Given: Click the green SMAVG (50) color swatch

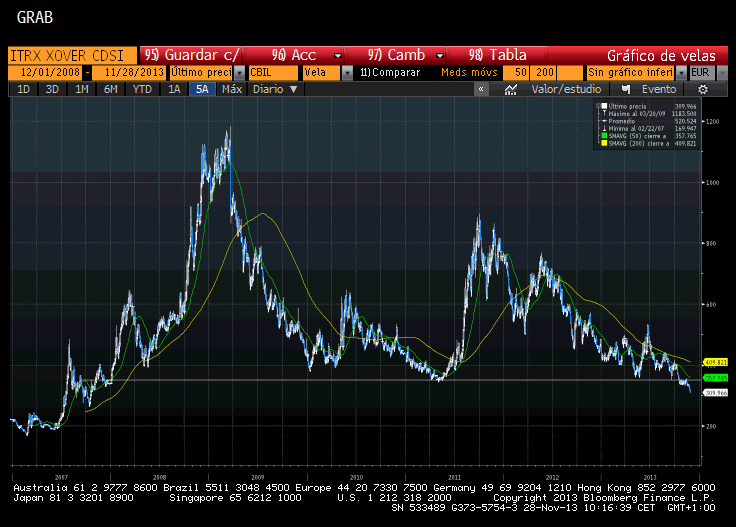Looking at the screenshot, I should tap(605, 136).
